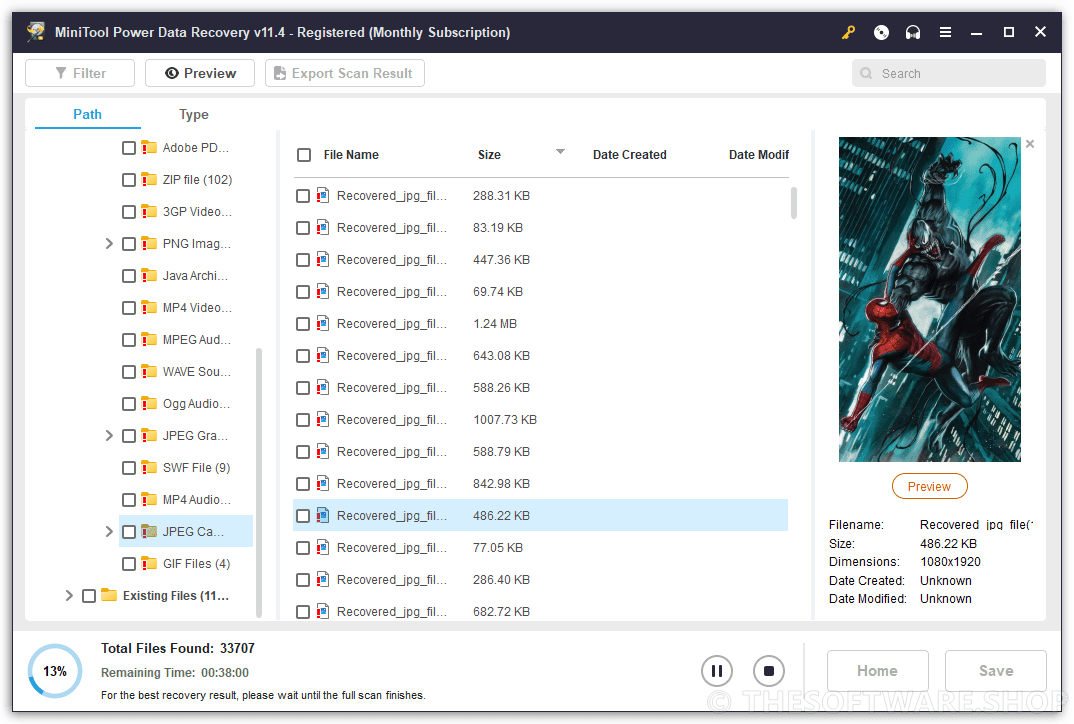The height and width of the screenshot is (724, 1074).
Task: Check the 643.08 KB file checkbox
Action: [303, 356]
